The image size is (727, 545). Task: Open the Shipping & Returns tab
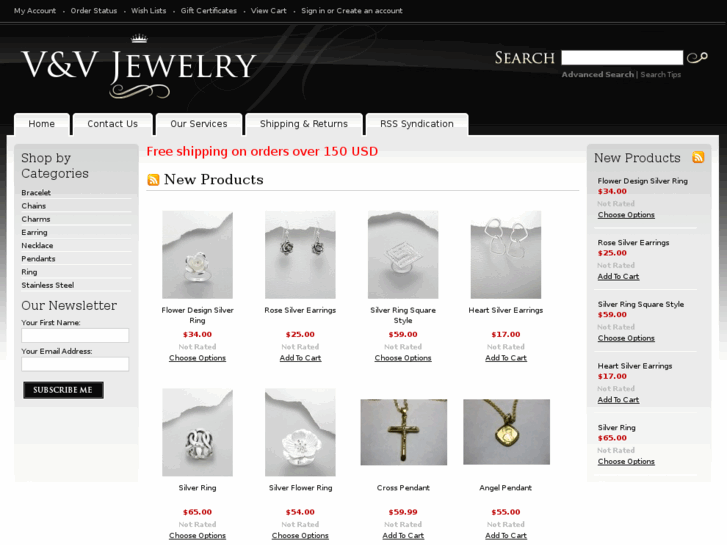tap(304, 124)
